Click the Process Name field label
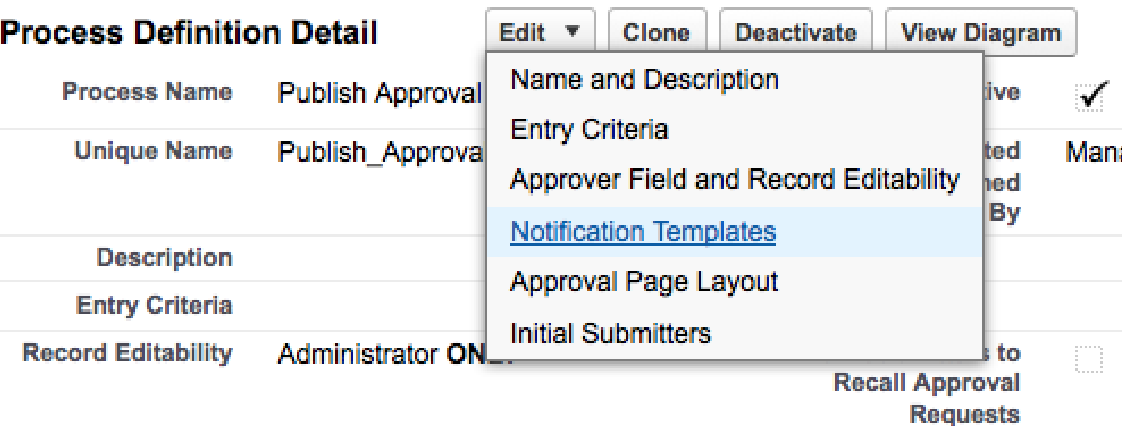Image resolution: width=1122 pixels, height=426 pixels. (x=147, y=93)
